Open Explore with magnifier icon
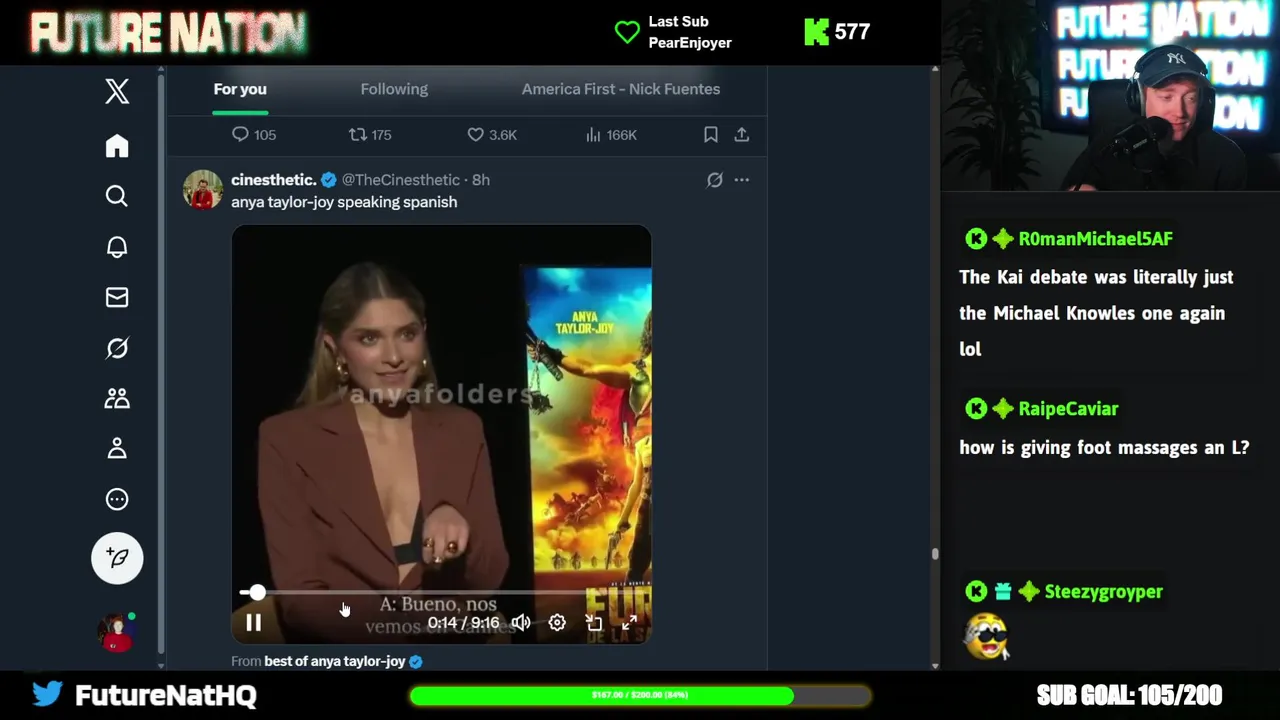The image size is (1280, 720). 117,196
